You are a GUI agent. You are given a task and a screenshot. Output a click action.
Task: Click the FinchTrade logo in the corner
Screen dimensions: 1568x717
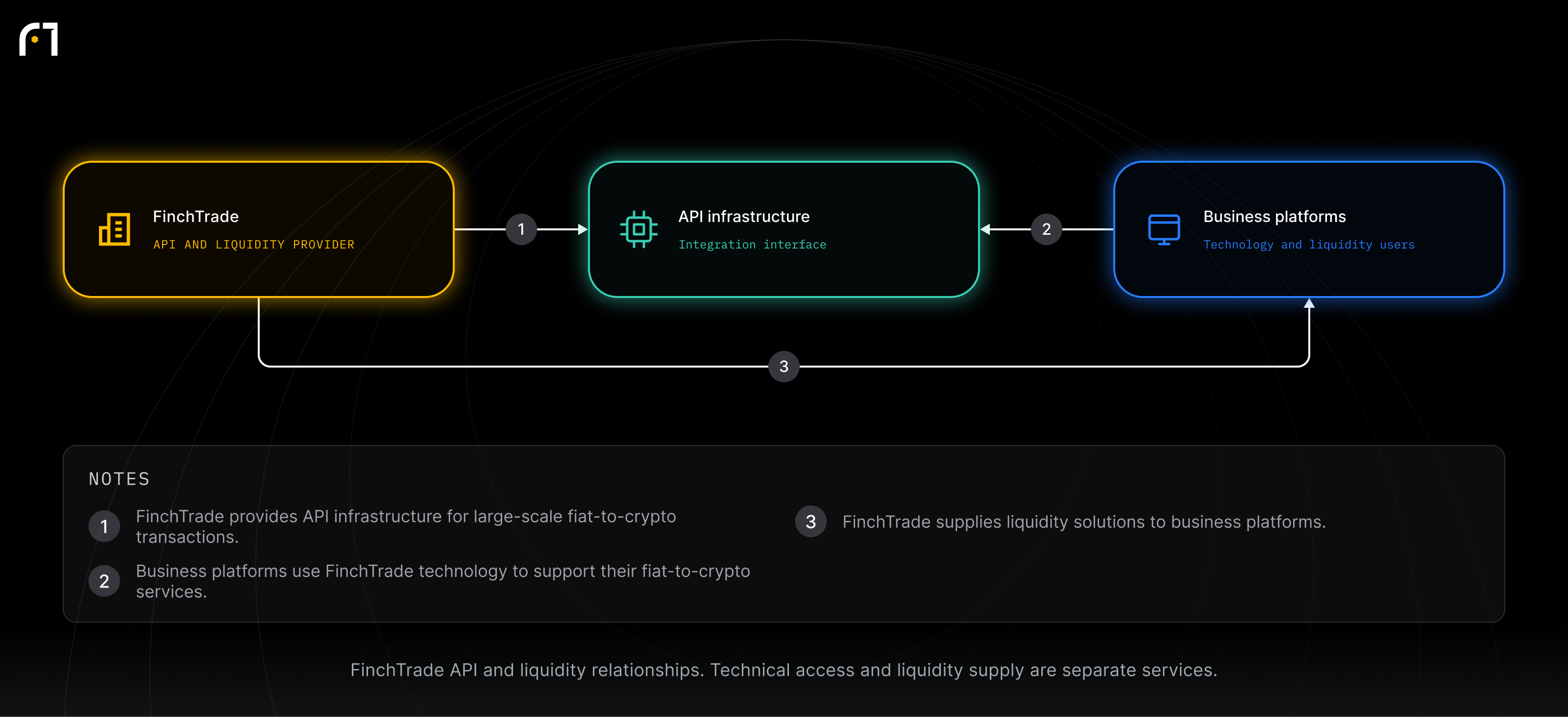click(38, 40)
